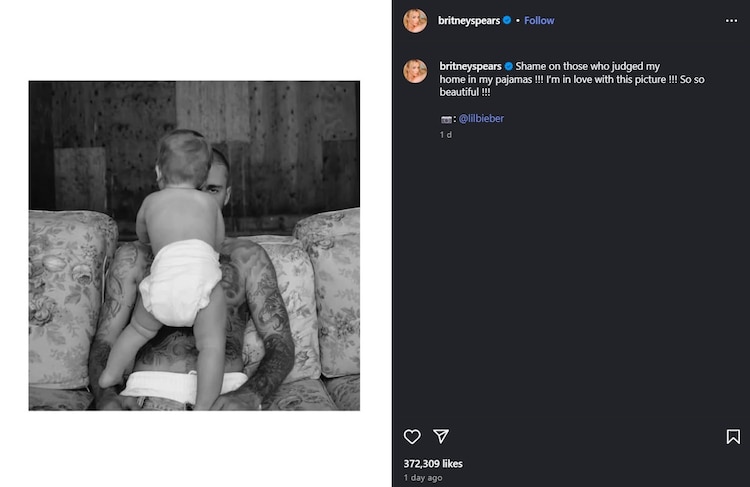Click verified badge beside header username

point(507,20)
